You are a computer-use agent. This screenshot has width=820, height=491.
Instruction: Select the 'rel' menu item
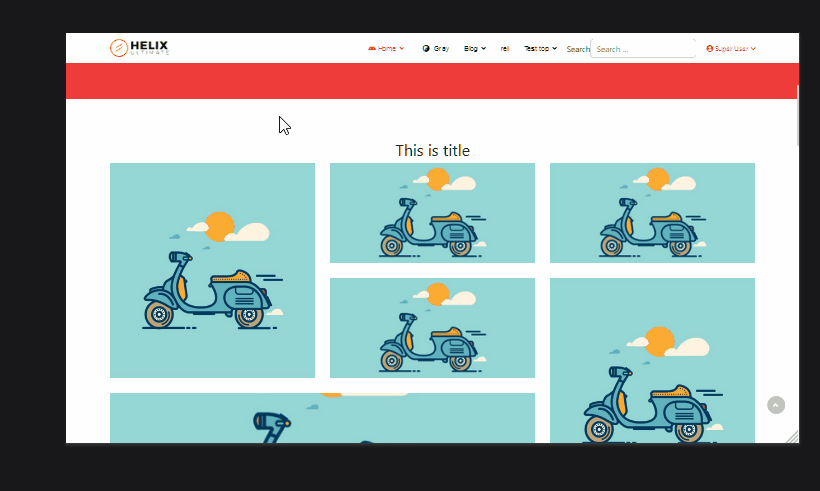(505, 48)
